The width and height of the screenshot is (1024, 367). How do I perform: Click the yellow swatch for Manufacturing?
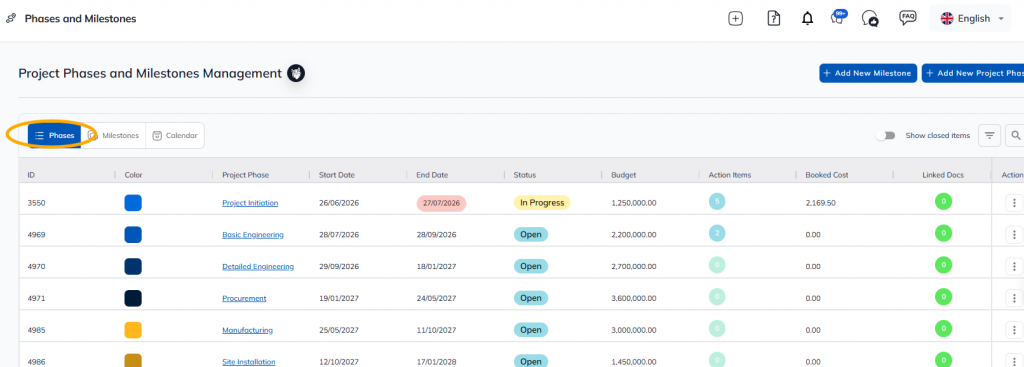[x=133, y=330]
